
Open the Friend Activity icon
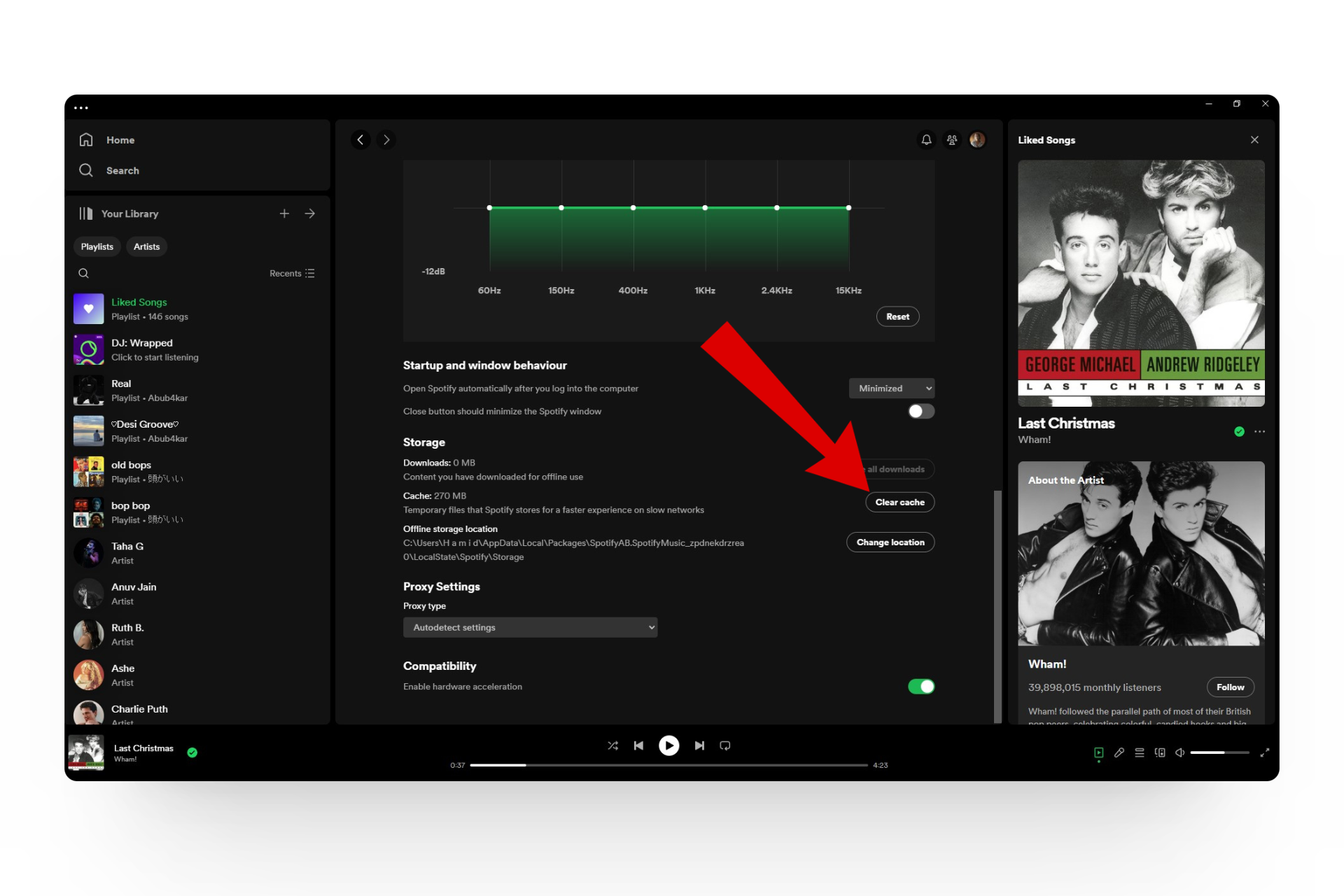(952, 140)
